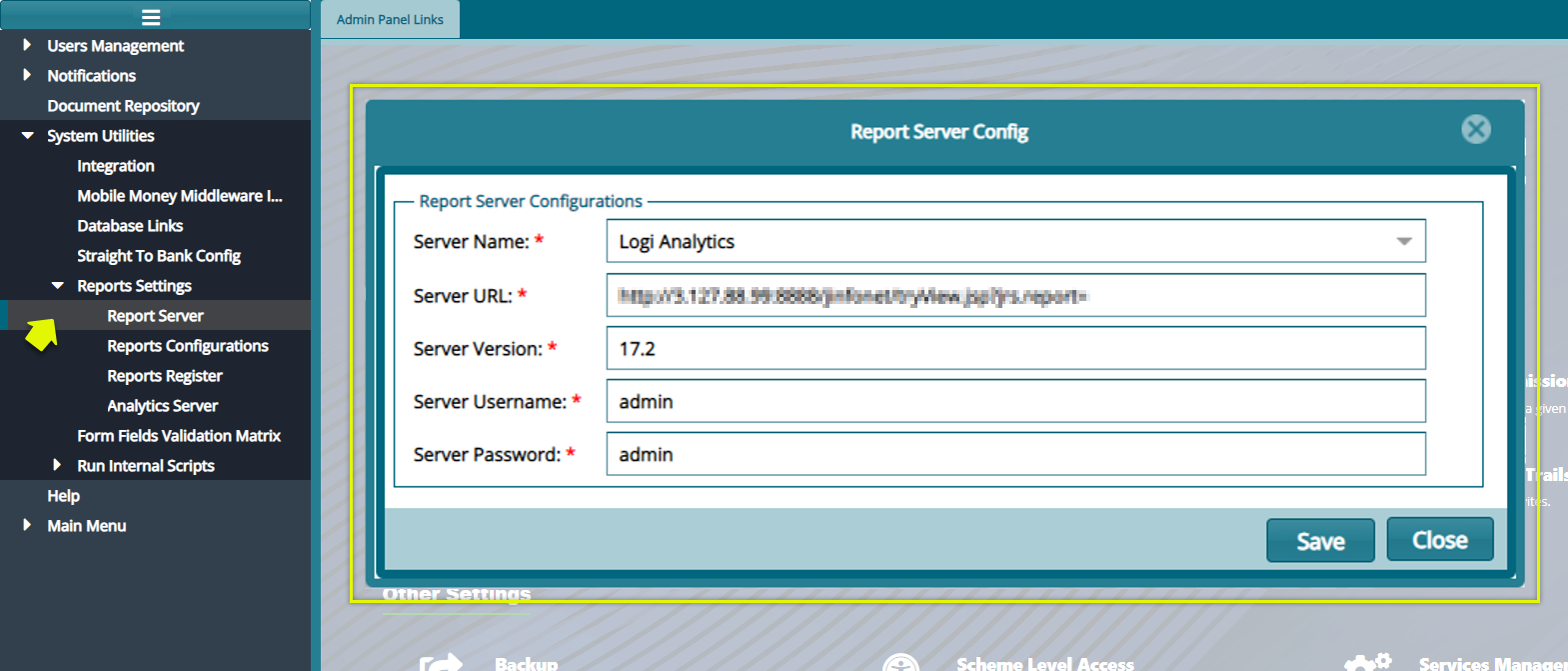Open Document Repository from sidebar
The image size is (1568, 671).
click(x=123, y=106)
